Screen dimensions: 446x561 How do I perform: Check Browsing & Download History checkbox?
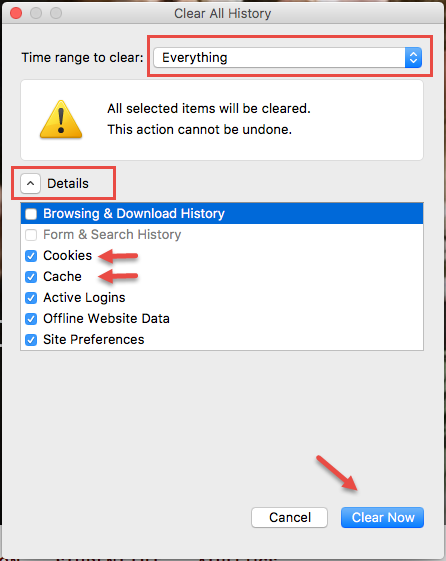31,214
